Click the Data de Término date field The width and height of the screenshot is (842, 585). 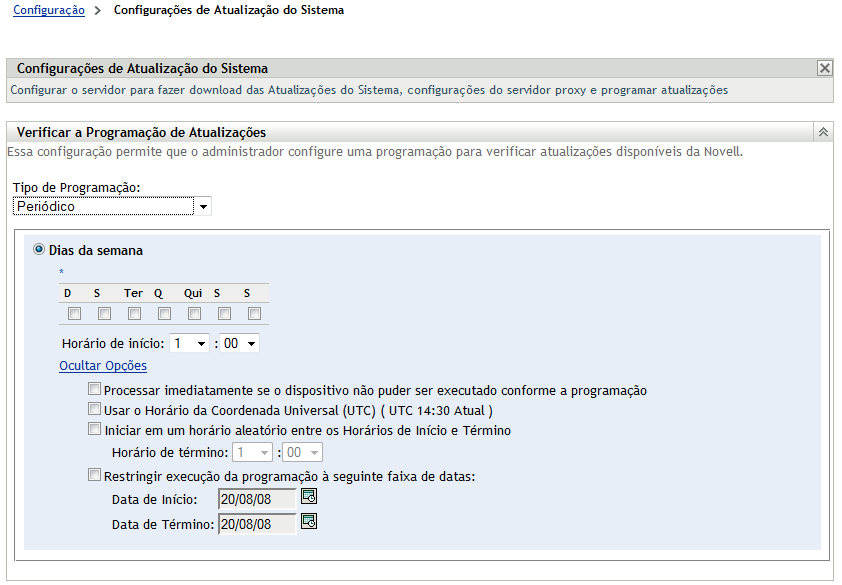click(x=257, y=524)
